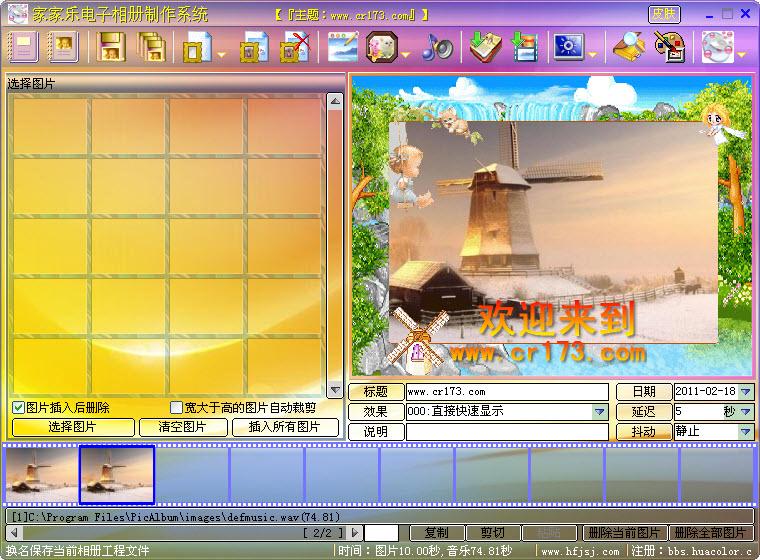Screen dimensions: 760x560
Task: Click the windmill preview image
Action: coord(553,232)
